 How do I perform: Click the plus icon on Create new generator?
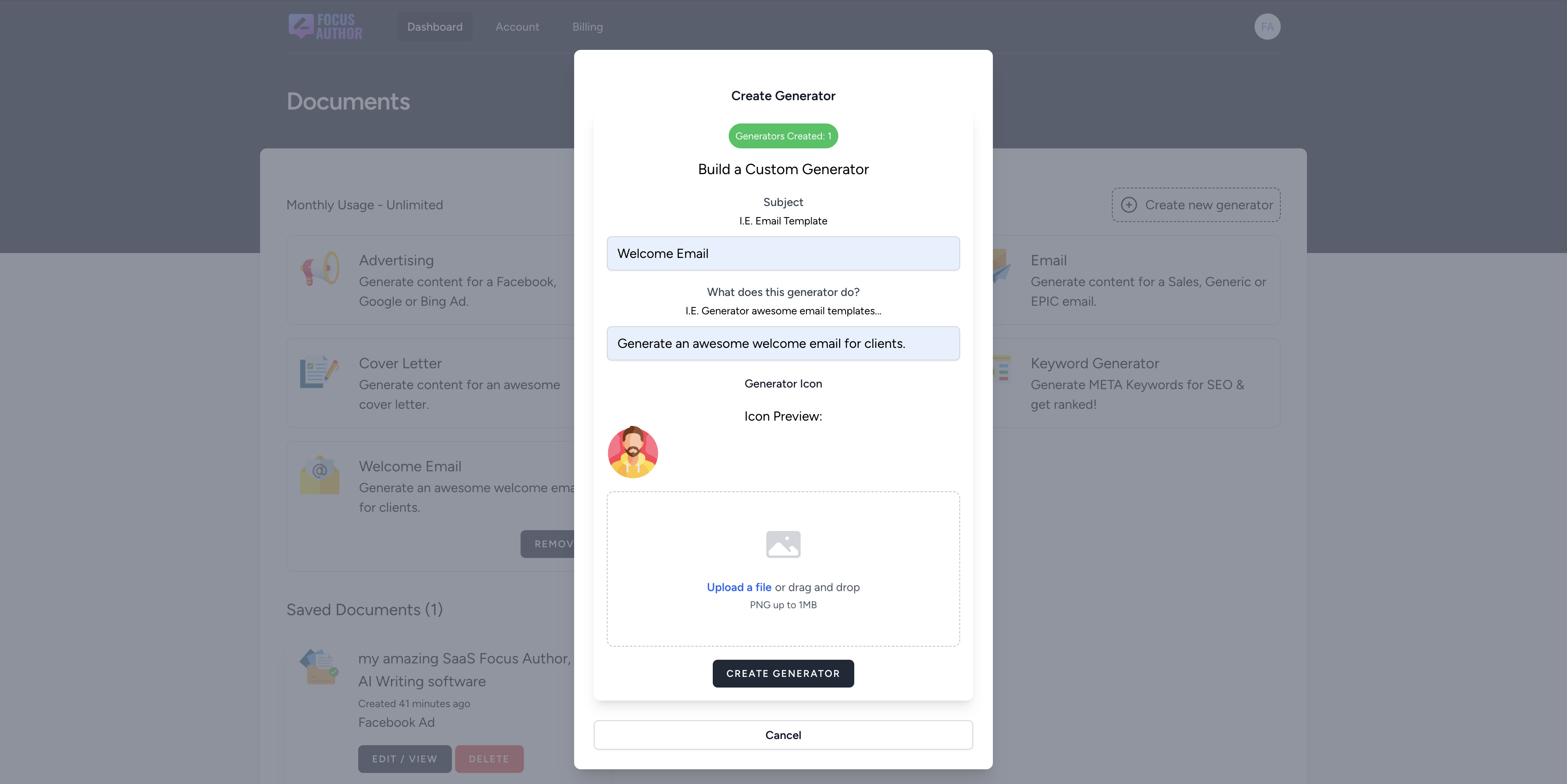[1129, 205]
